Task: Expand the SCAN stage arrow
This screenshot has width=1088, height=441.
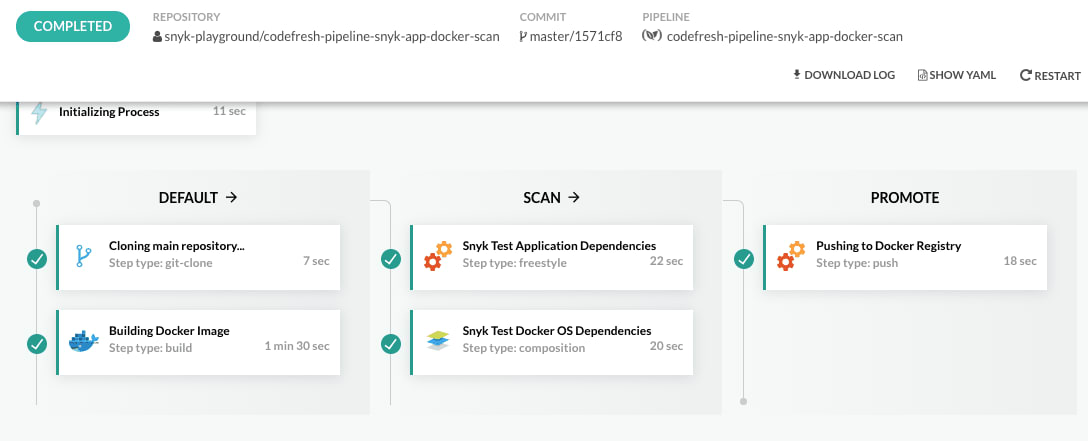Action: coord(574,198)
